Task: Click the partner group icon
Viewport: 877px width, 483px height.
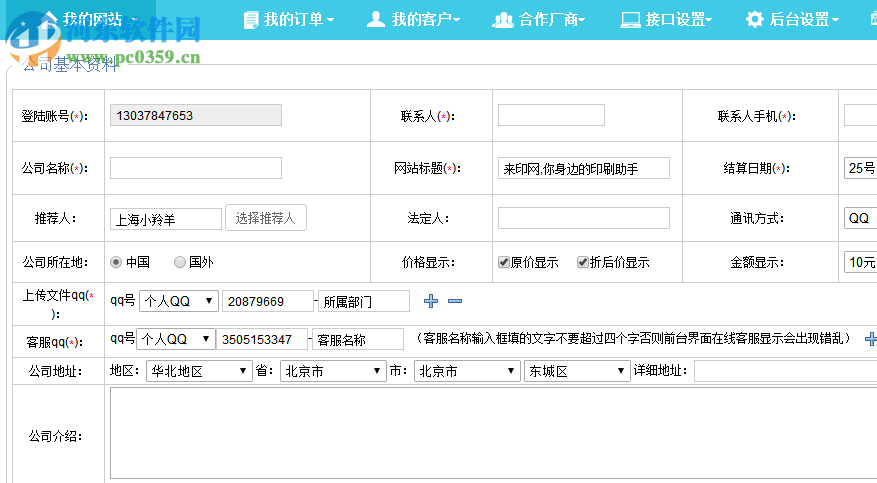Action: click(503, 20)
